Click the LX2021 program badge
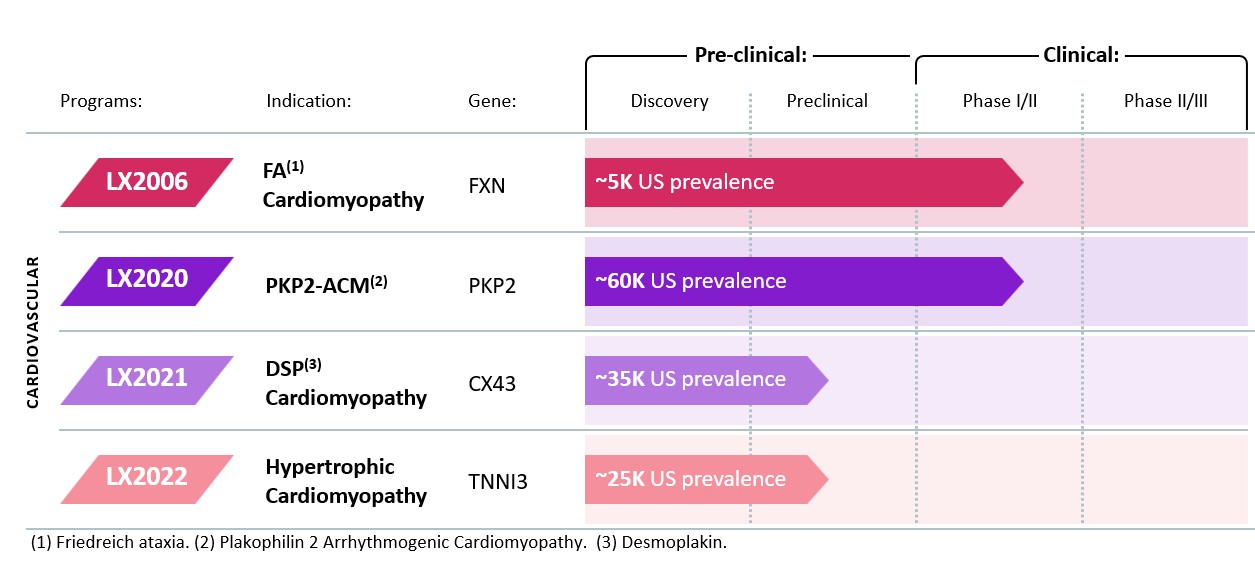This screenshot has height=571, width=1255. point(147,379)
